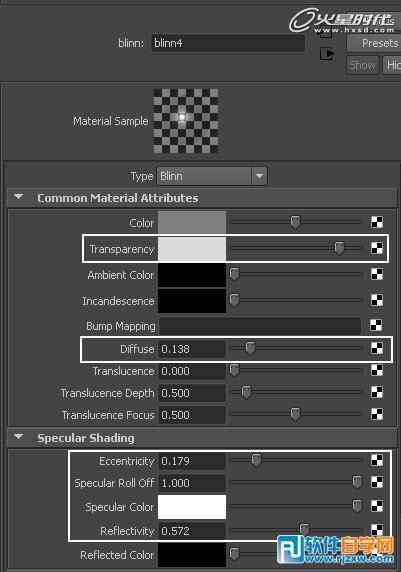Click the Bump Mapping checker icon
This screenshot has height=572, width=401.
(x=376, y=325)
